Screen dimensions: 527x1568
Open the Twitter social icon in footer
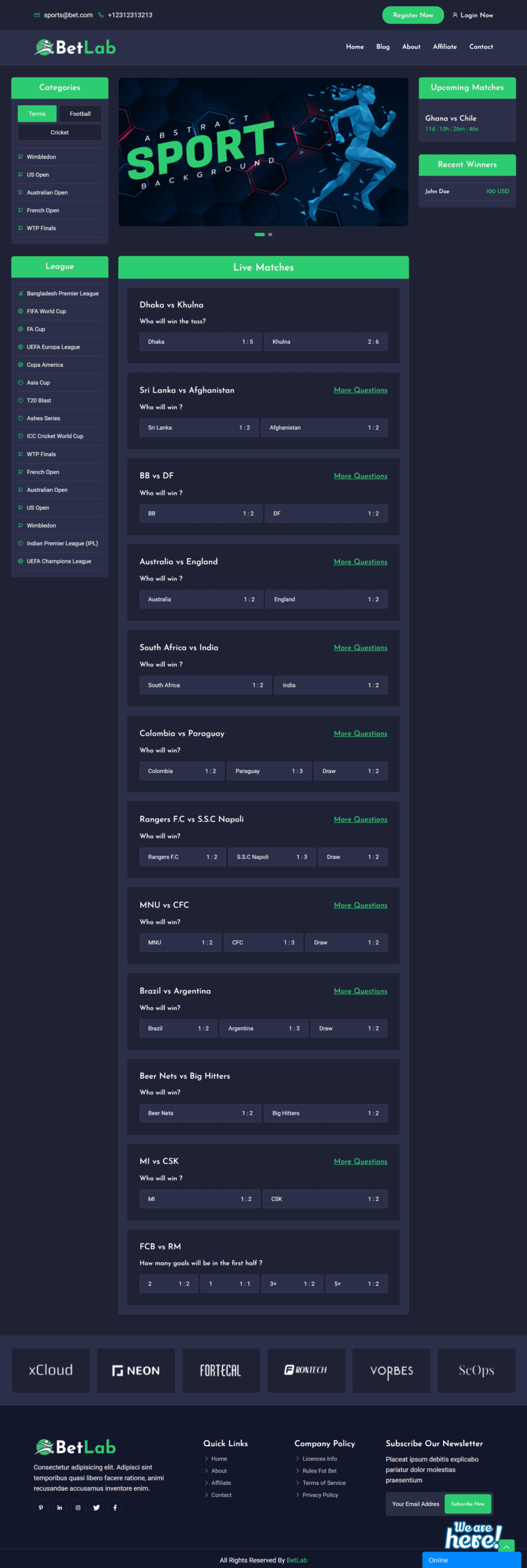(x=96, y=1507)
